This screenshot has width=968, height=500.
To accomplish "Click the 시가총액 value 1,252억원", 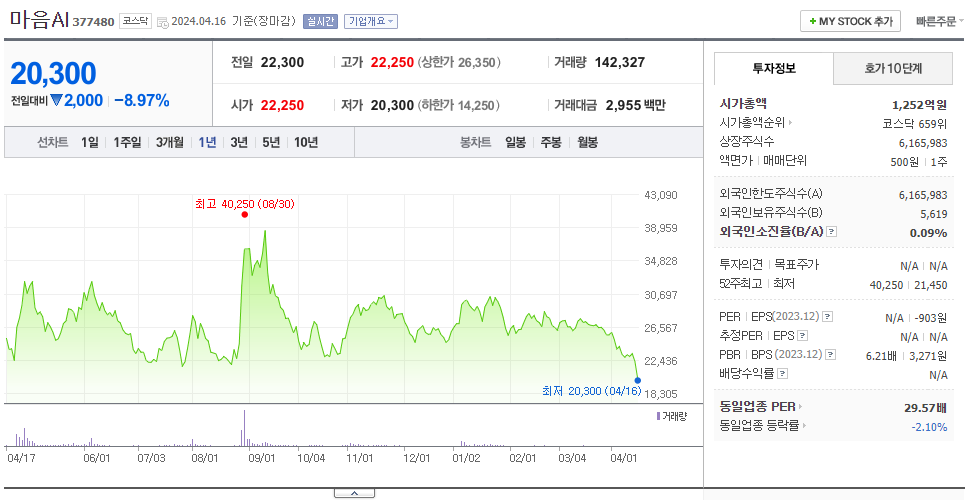I will pos(919,104).
